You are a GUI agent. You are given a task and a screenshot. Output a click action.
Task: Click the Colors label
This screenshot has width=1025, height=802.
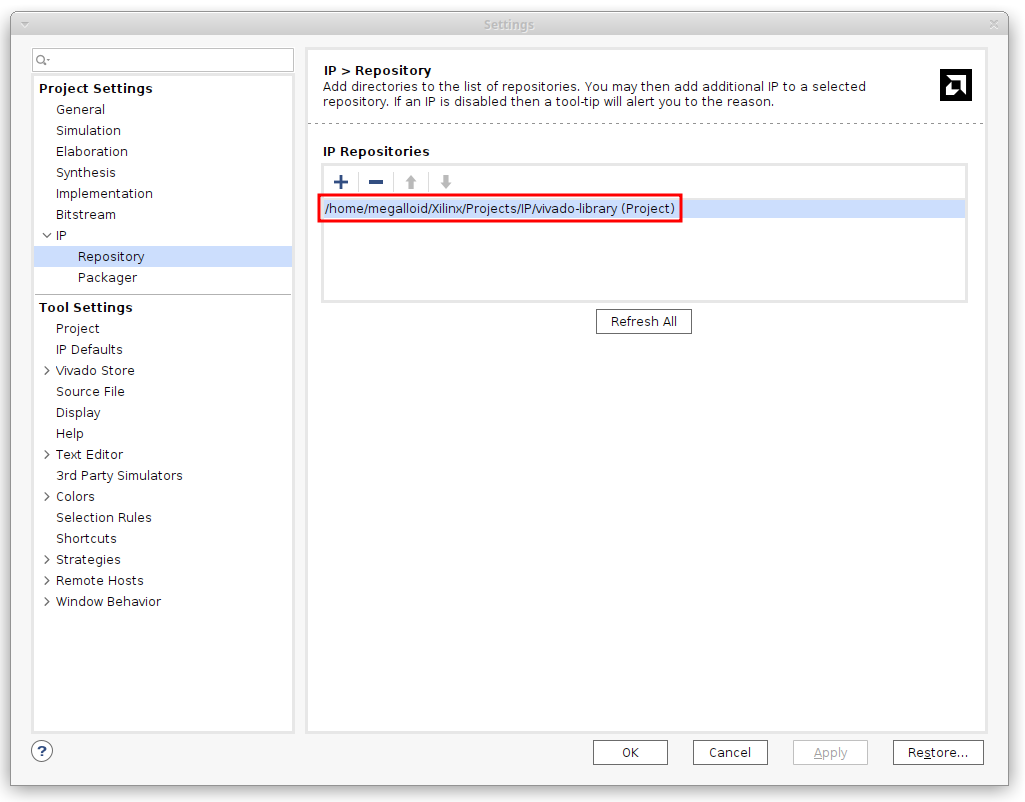coord(75,497)
